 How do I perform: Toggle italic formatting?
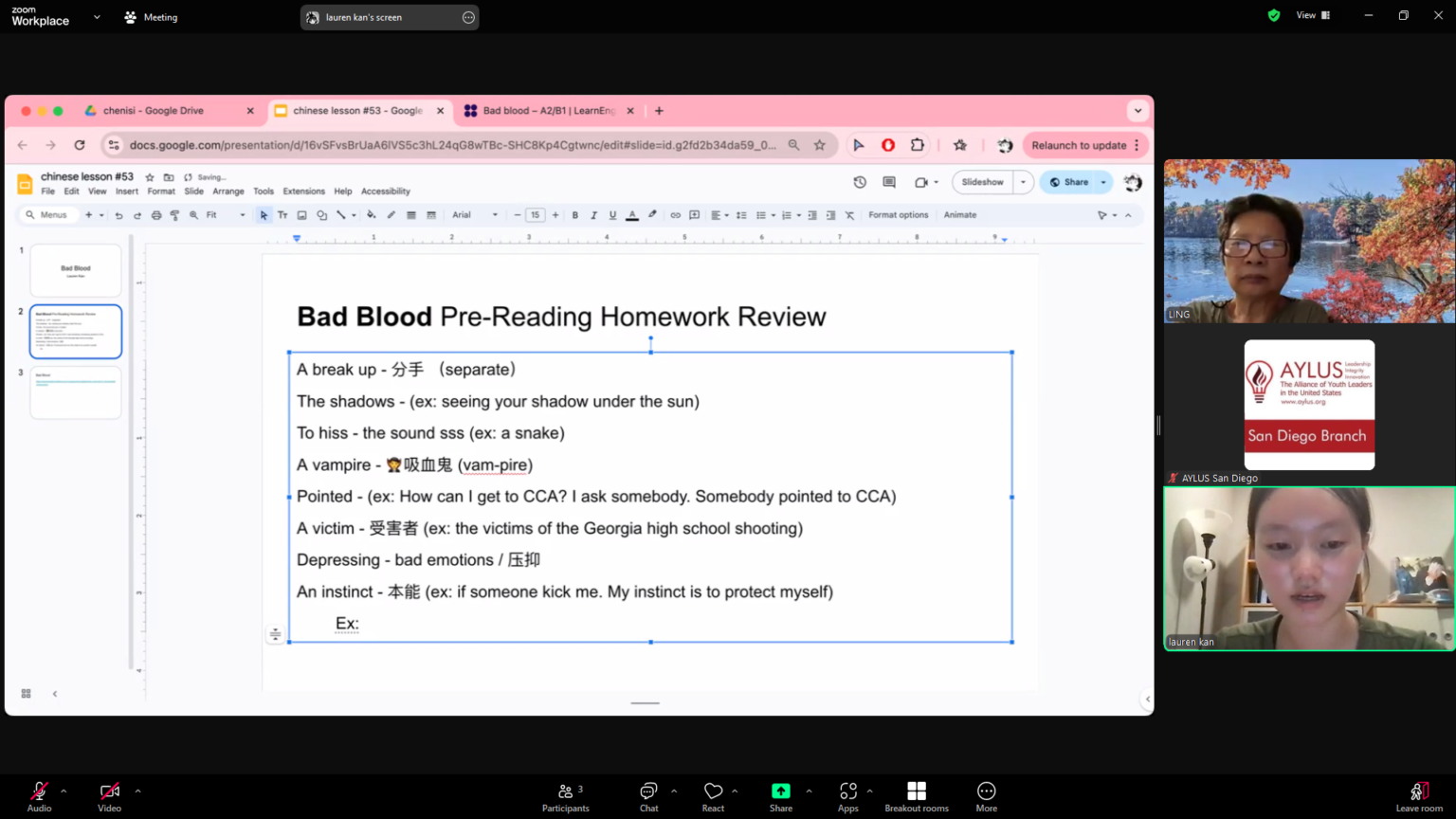[594, 215]
